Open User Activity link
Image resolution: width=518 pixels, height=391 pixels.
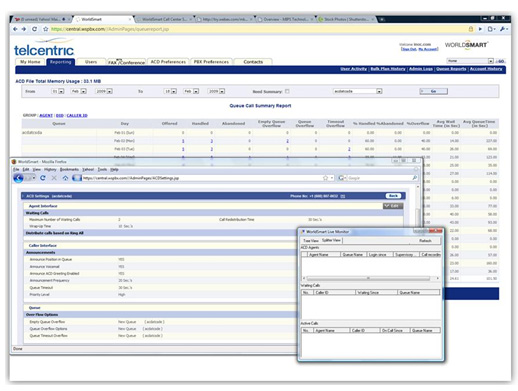coord(353,69)
